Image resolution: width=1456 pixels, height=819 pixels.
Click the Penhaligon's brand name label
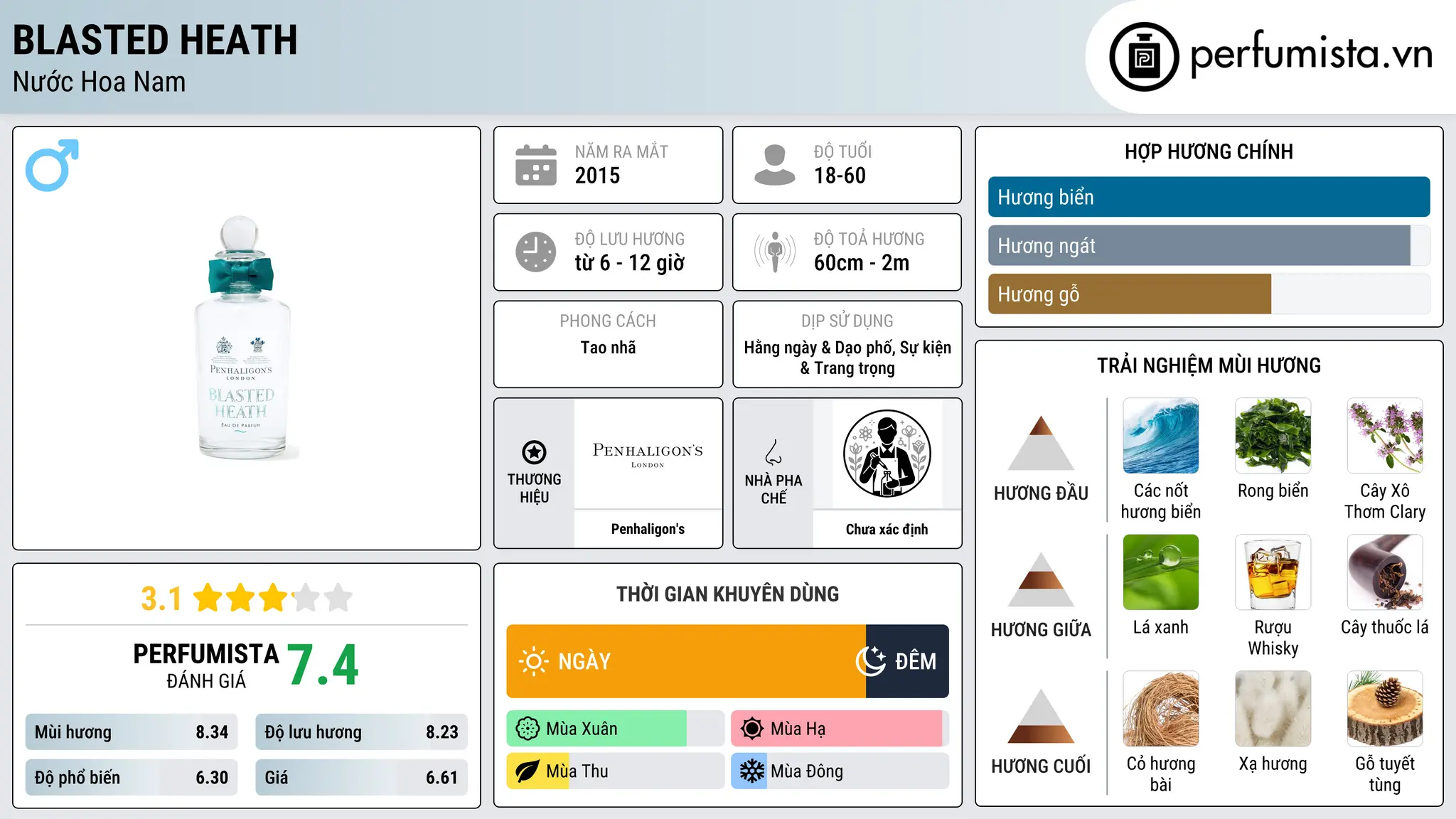click(648, 529)
